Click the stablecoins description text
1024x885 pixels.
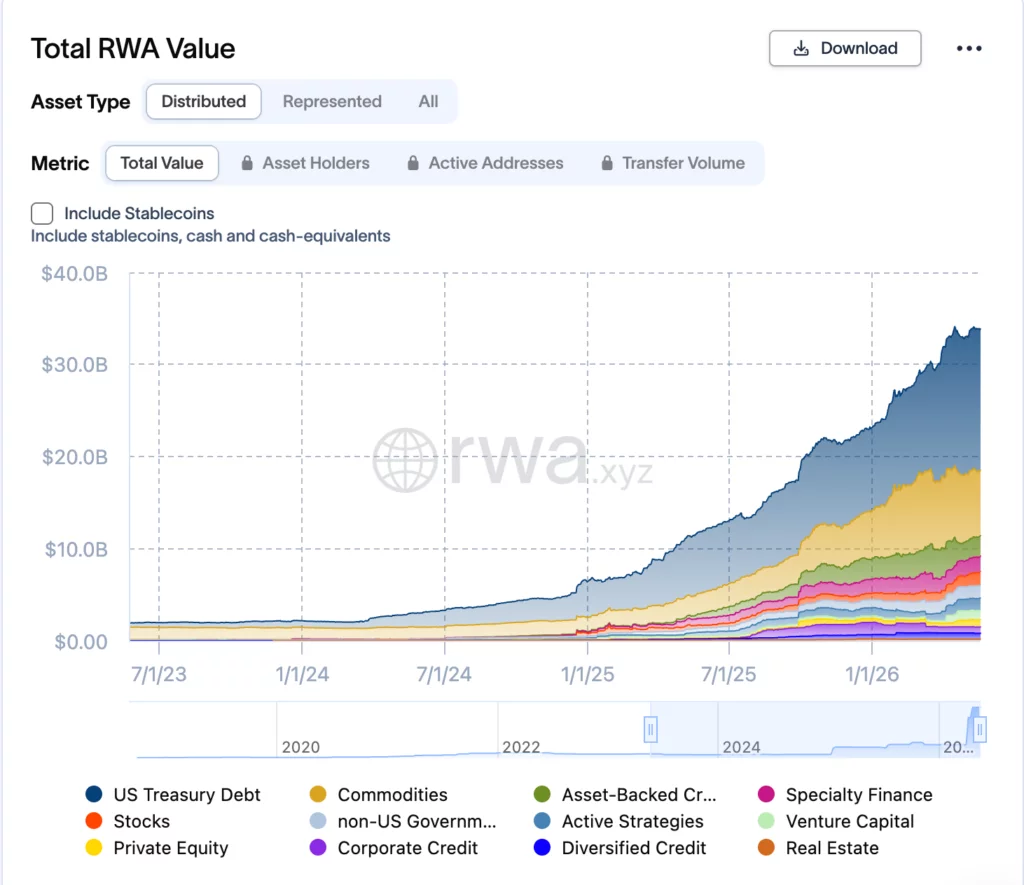pyautogui.click(x=210, y=236)
